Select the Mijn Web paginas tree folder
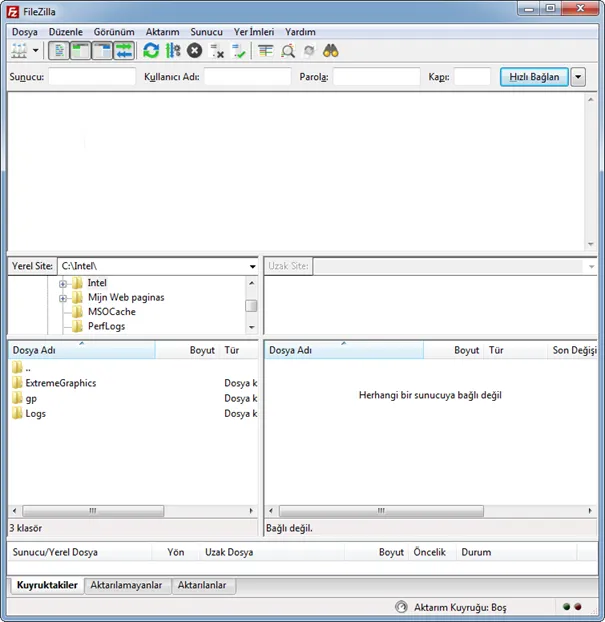The image size is (605, 622). 126,297
